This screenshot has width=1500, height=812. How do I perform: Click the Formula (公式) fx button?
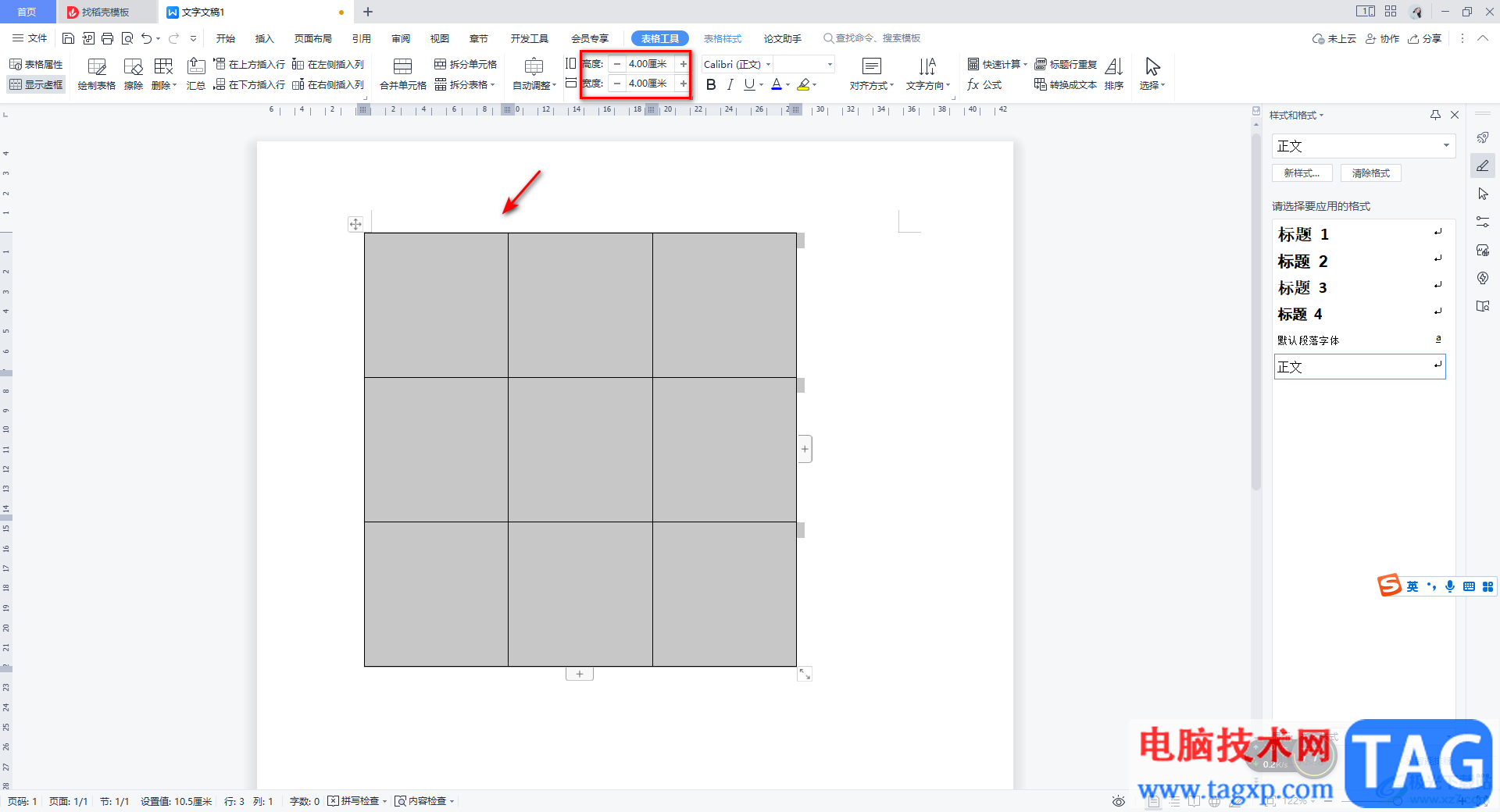[984, 84]
